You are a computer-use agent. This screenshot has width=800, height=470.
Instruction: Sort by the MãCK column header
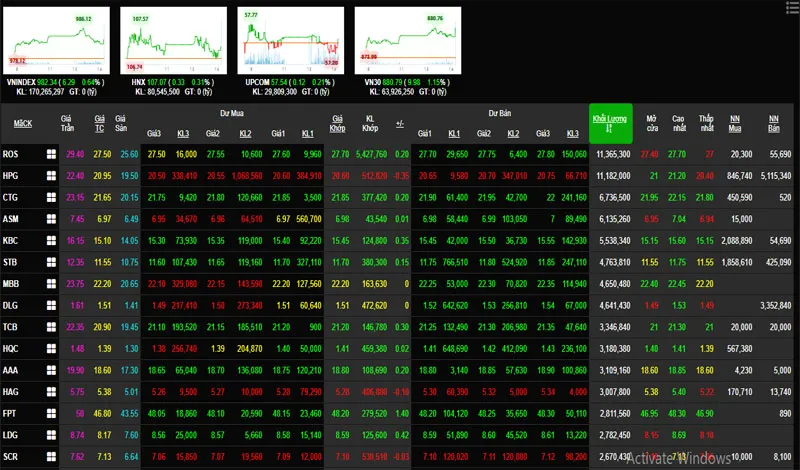tap(23, 123)
